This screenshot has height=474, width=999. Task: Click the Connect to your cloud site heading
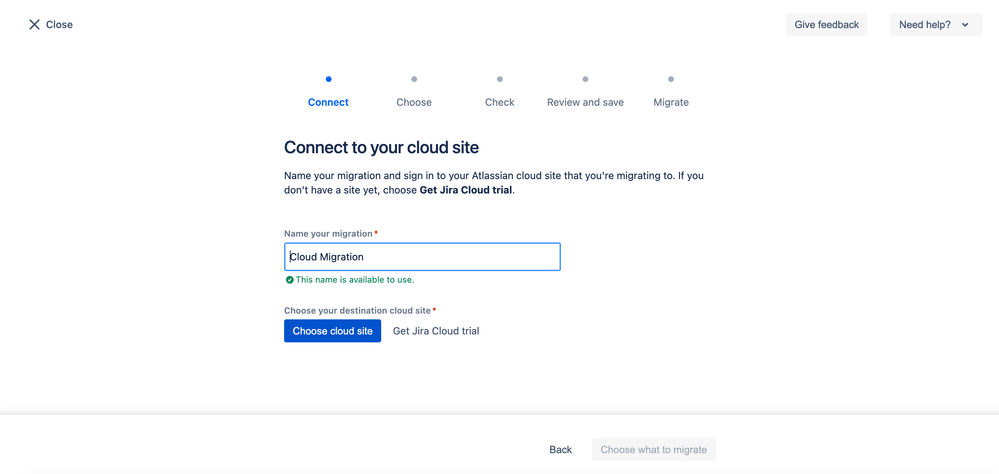tap(381, 147)
